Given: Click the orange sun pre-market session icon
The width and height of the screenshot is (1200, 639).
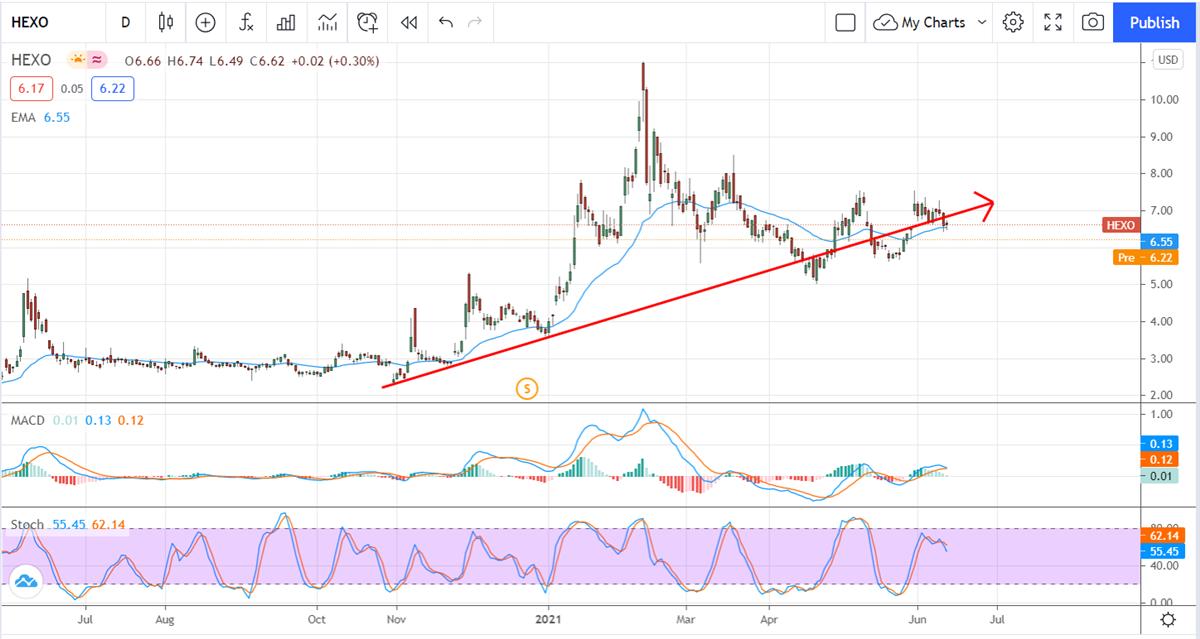Looking at the screenshot, I should [77, 60].
